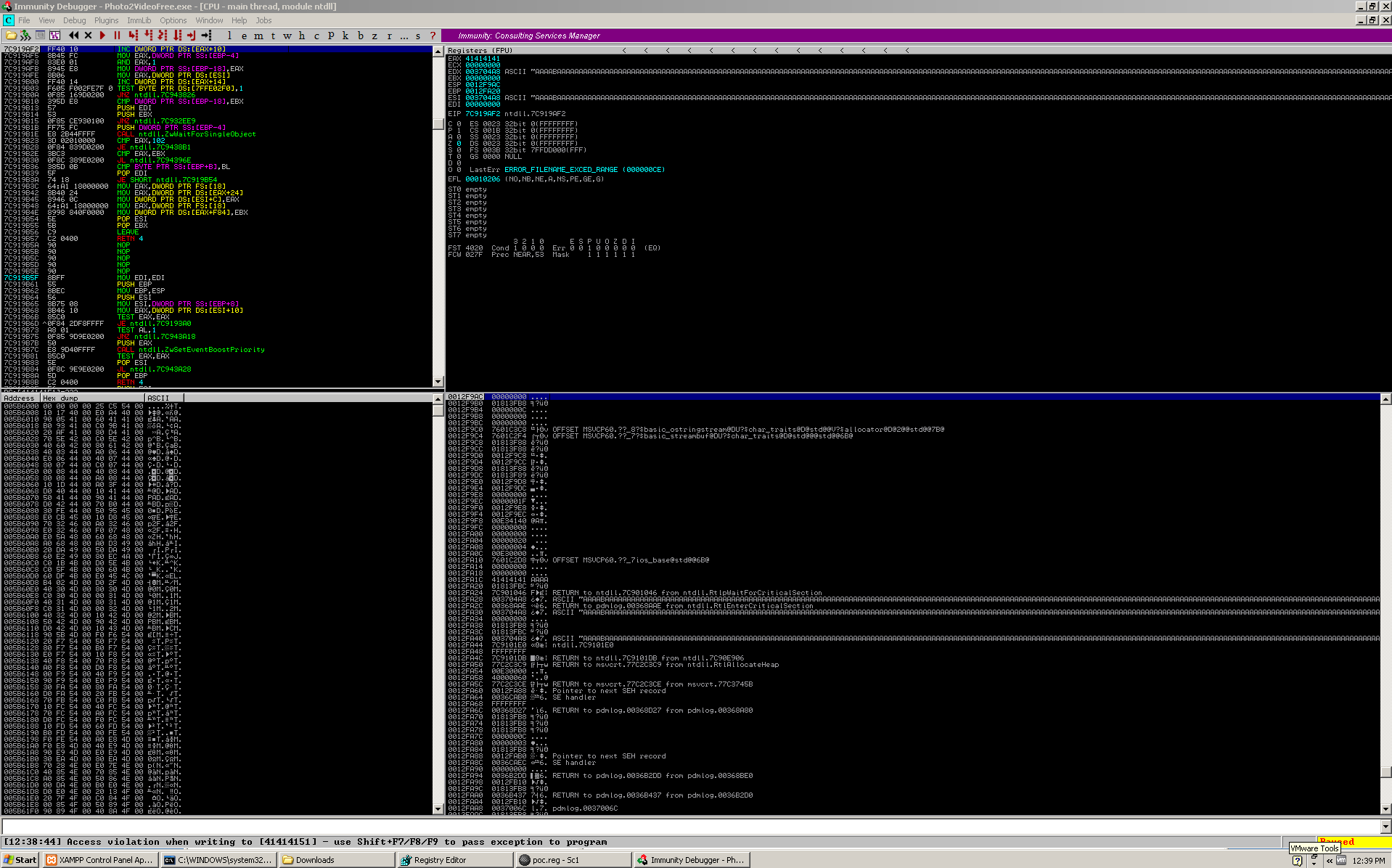Image resolution: width=1392 pixels, height=868 pixels.
Task: Switch to poc.reg - Sc1 taskbar item
Action: pos(573,860)
